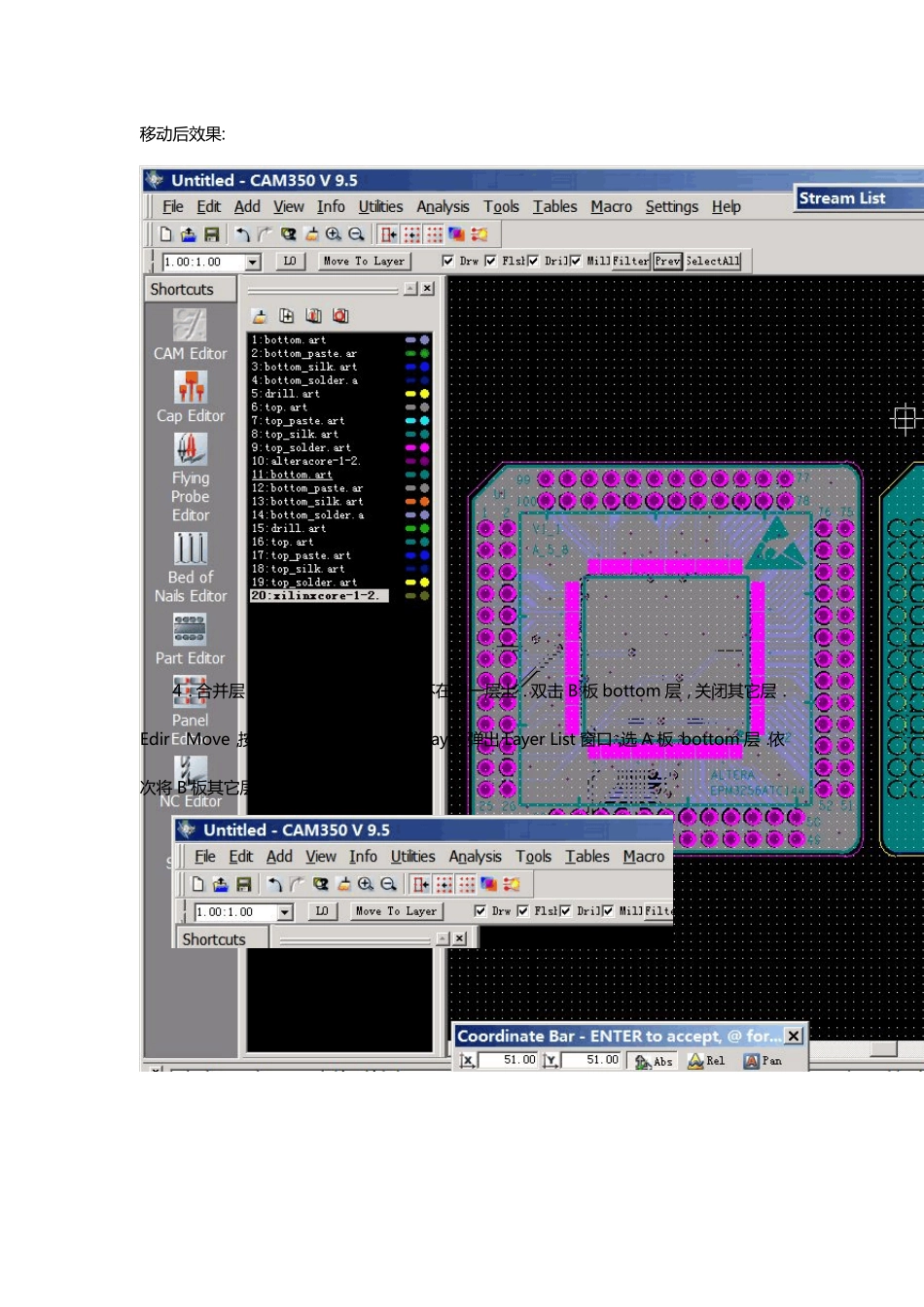Viewport: 924px width, 1307px height.
Task: Click Abs icon in Coordinate Bar
Action: tap(654, 1061)
